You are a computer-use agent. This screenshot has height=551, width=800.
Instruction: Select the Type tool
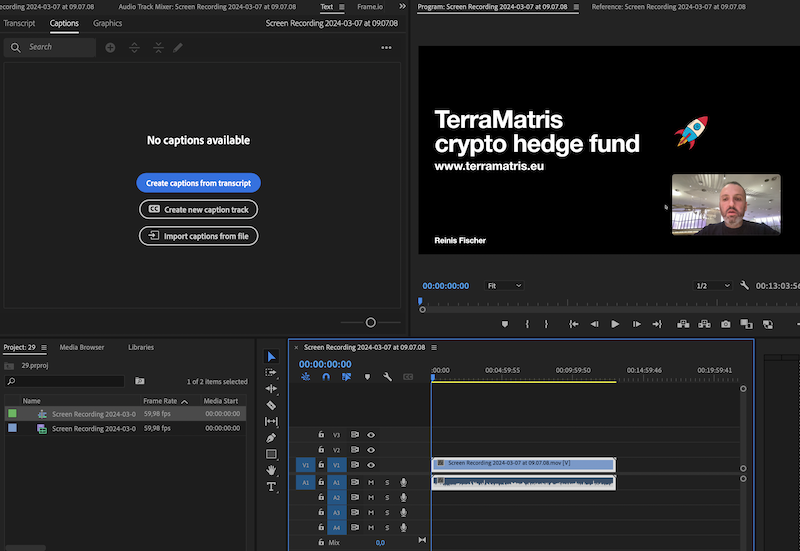271,487
